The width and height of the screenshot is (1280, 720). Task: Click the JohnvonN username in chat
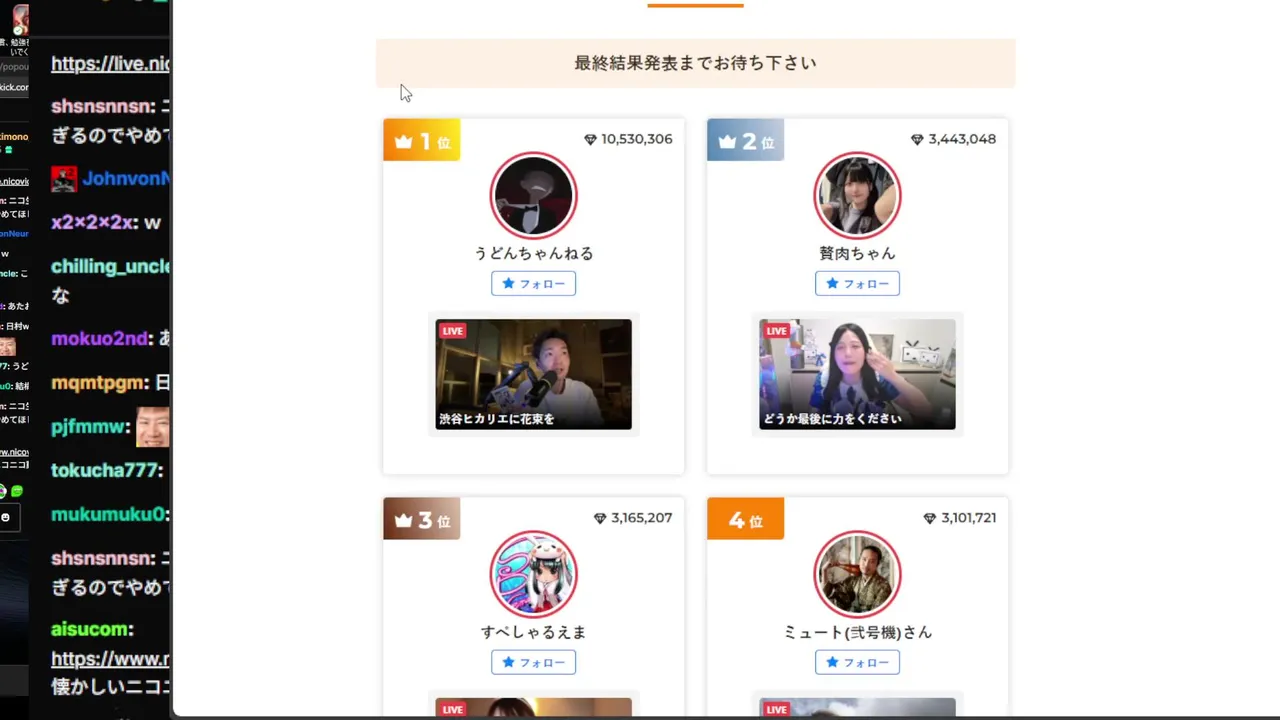126,179
